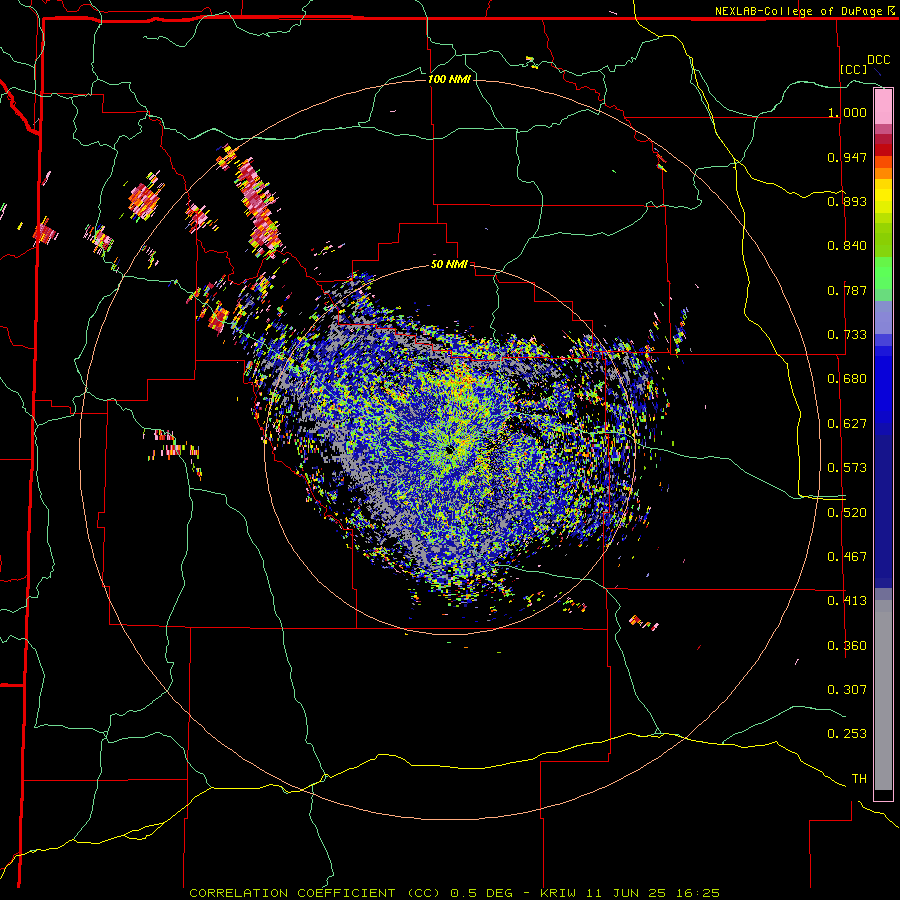The image size is (900, 900).
Task: Click the 0.893 legend value
Action: 847,201
